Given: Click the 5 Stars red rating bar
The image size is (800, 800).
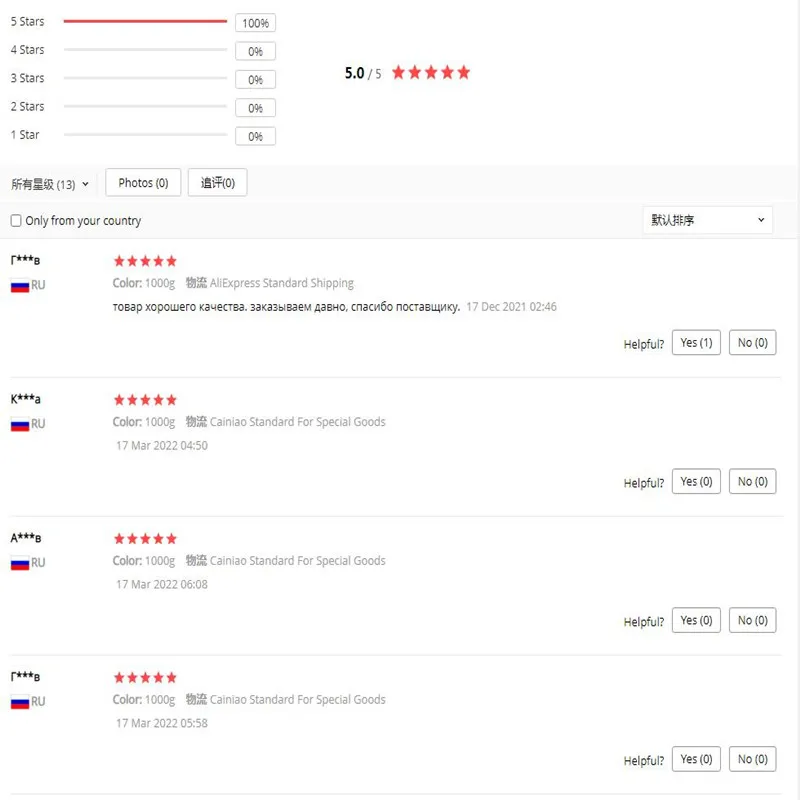Looking at the screenshot, I should (145, 21).
